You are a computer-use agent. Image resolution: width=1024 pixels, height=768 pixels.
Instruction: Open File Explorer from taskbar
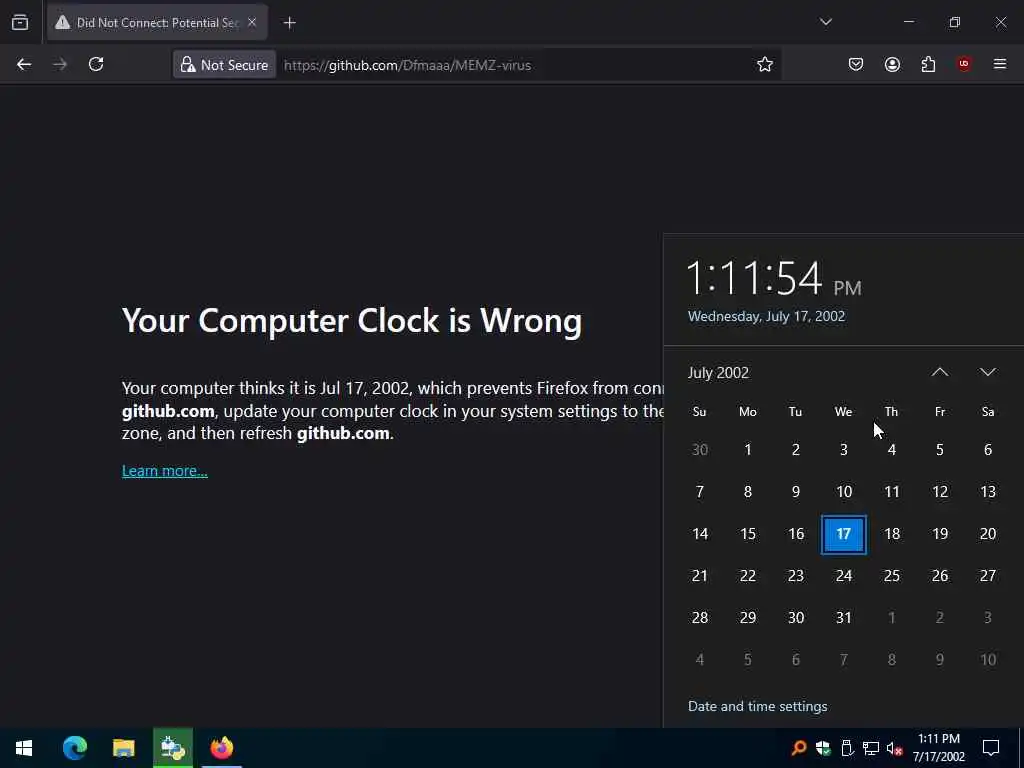coord(123,748)
